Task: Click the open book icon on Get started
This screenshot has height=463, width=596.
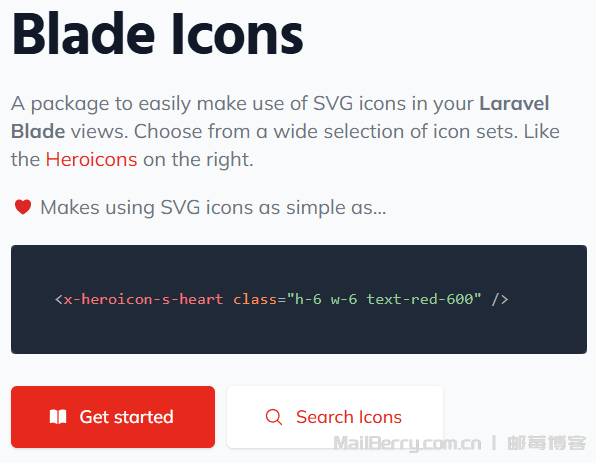Action: (58, 417)
